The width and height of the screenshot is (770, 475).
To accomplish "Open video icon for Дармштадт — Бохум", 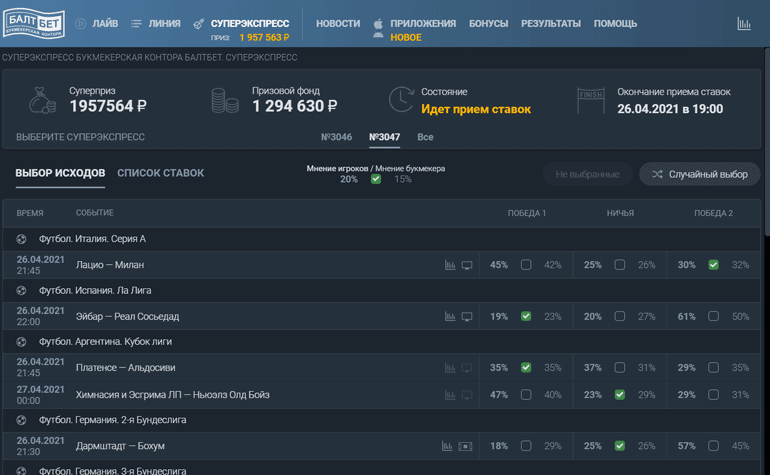I will (465, 447).
